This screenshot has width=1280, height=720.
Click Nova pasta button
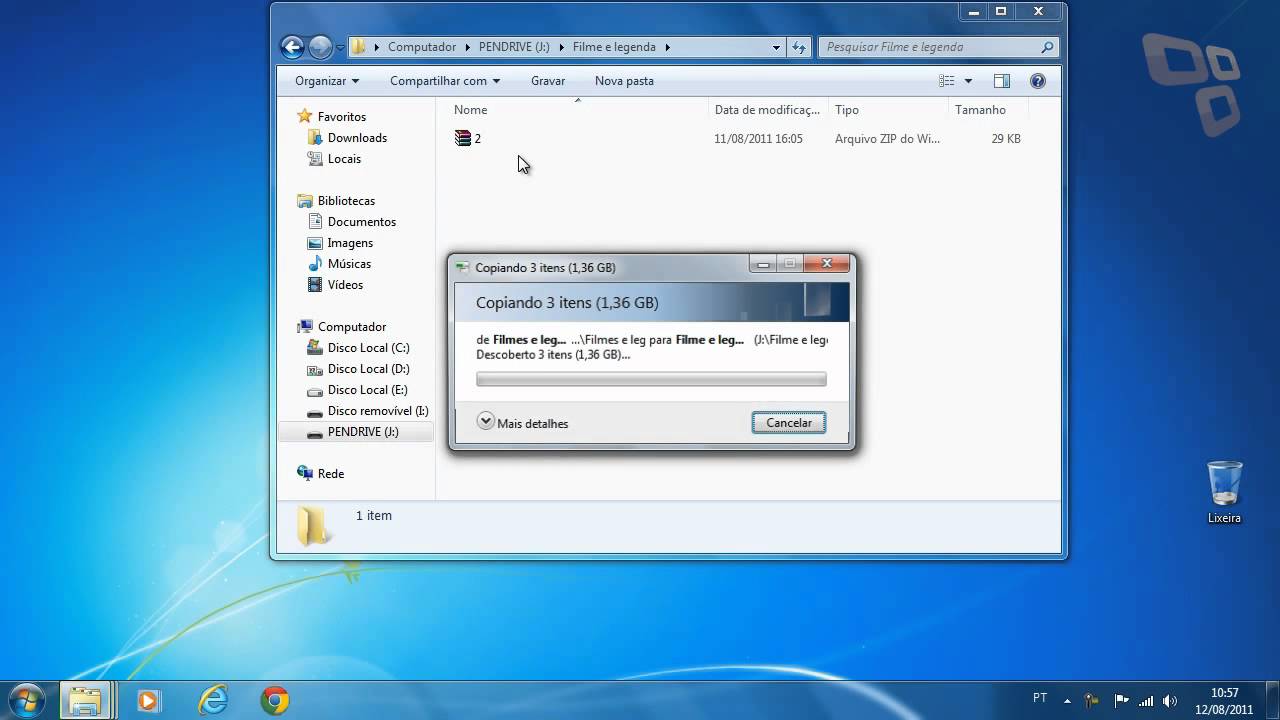624,81
